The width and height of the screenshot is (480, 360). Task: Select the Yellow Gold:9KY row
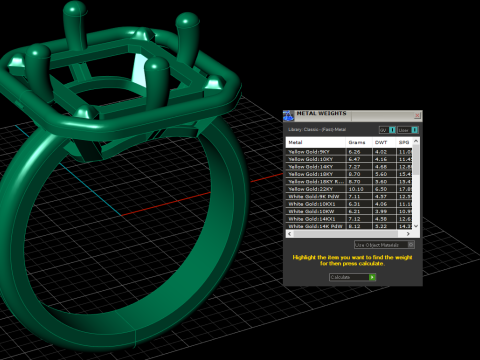point(349,152)
